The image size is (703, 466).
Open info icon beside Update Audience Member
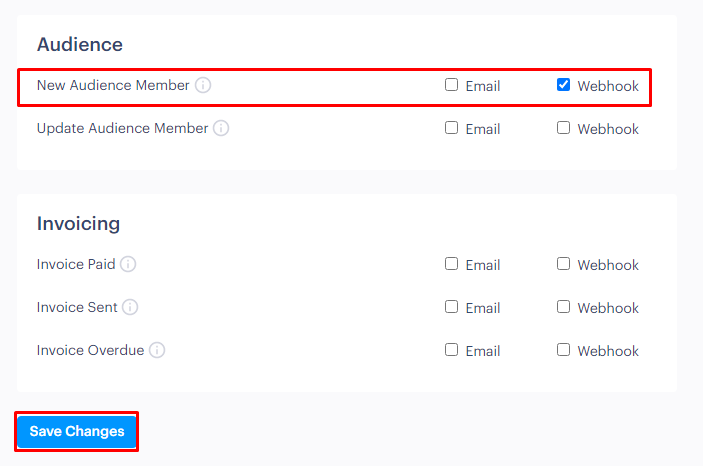pos(221,128)
